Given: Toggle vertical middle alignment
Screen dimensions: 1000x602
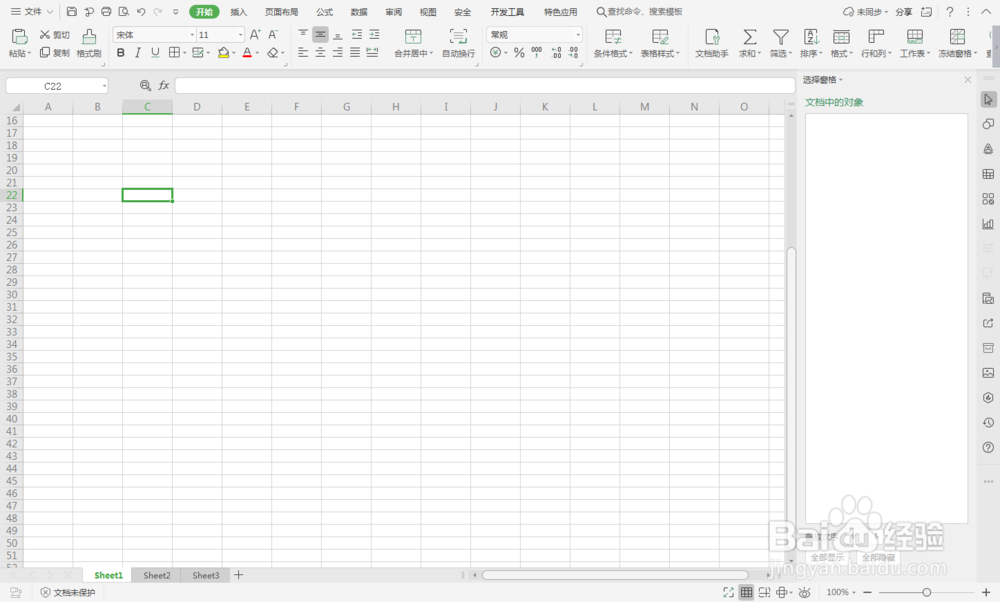Looking at the screenshot, I should (x=320, y=34).
